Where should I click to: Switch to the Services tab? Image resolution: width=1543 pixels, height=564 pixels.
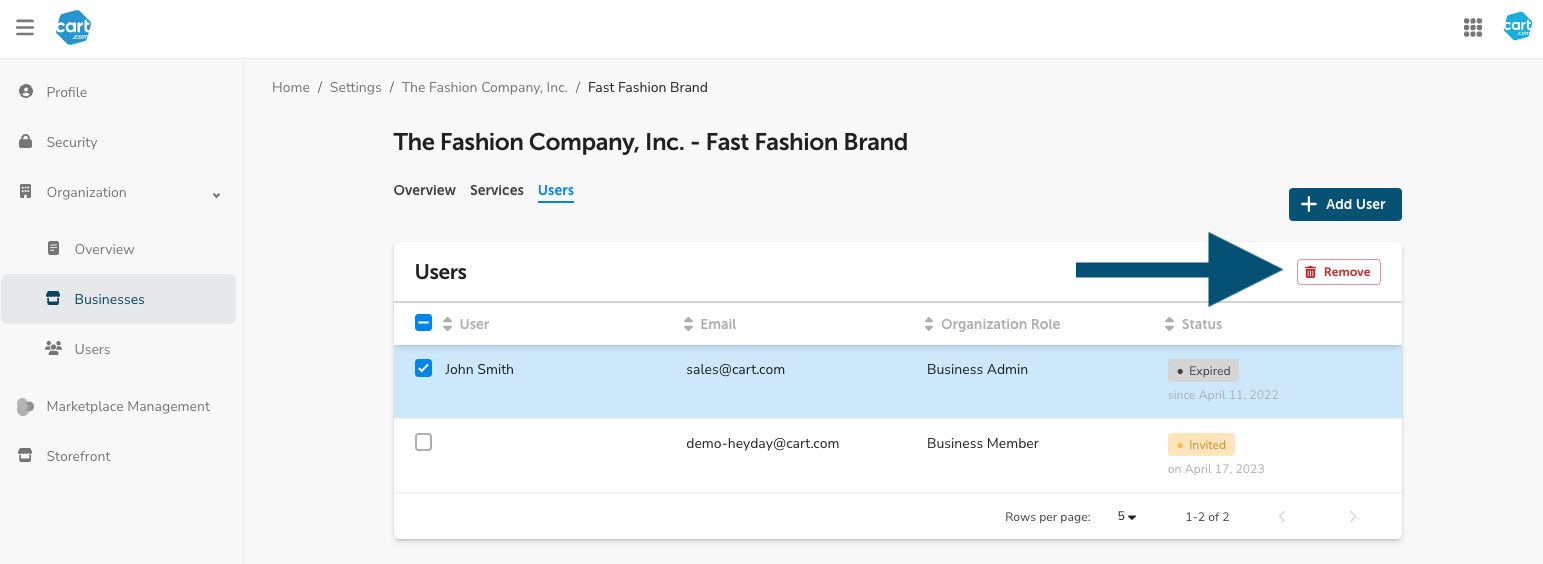tap(497, 190)
